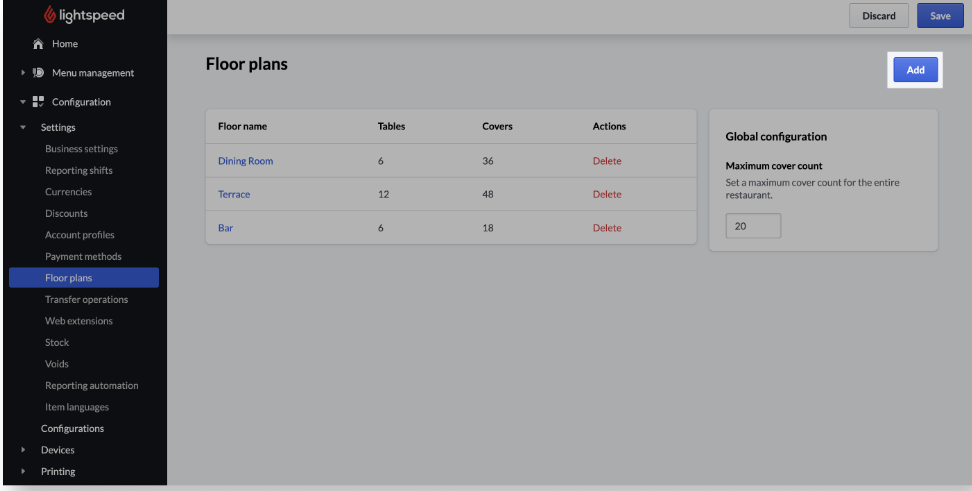Collapse the Settings tree arrow
Screen dimensions: 972x491
[x=23, y=128]
